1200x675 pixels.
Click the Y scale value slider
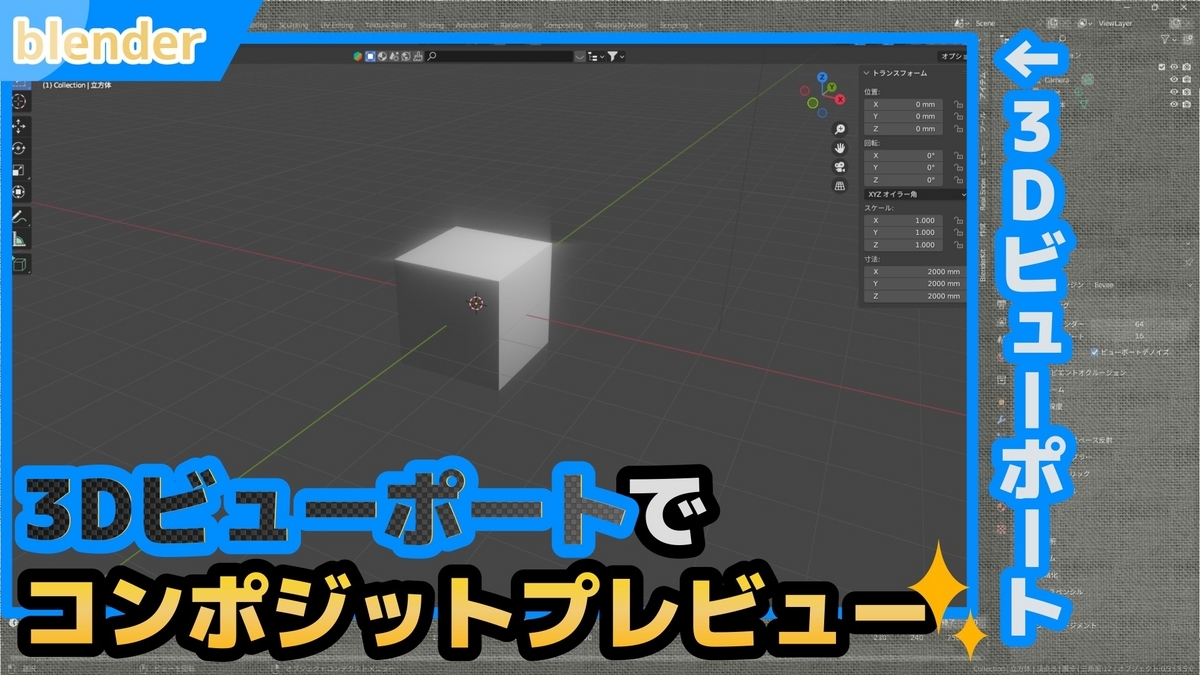click(903, 232)
